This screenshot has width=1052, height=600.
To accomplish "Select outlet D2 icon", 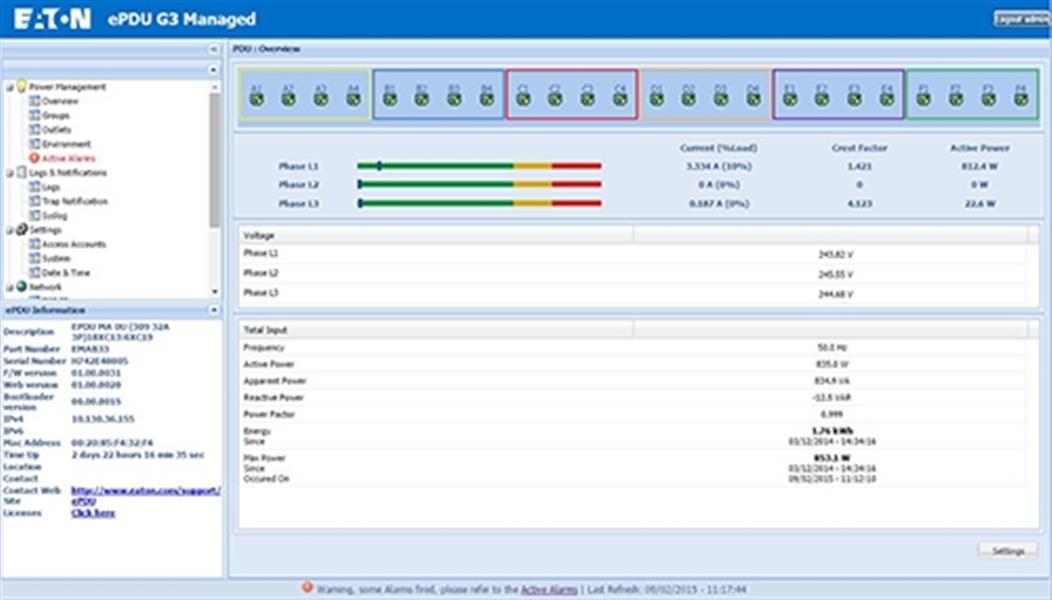I will [x=688, y=99].
